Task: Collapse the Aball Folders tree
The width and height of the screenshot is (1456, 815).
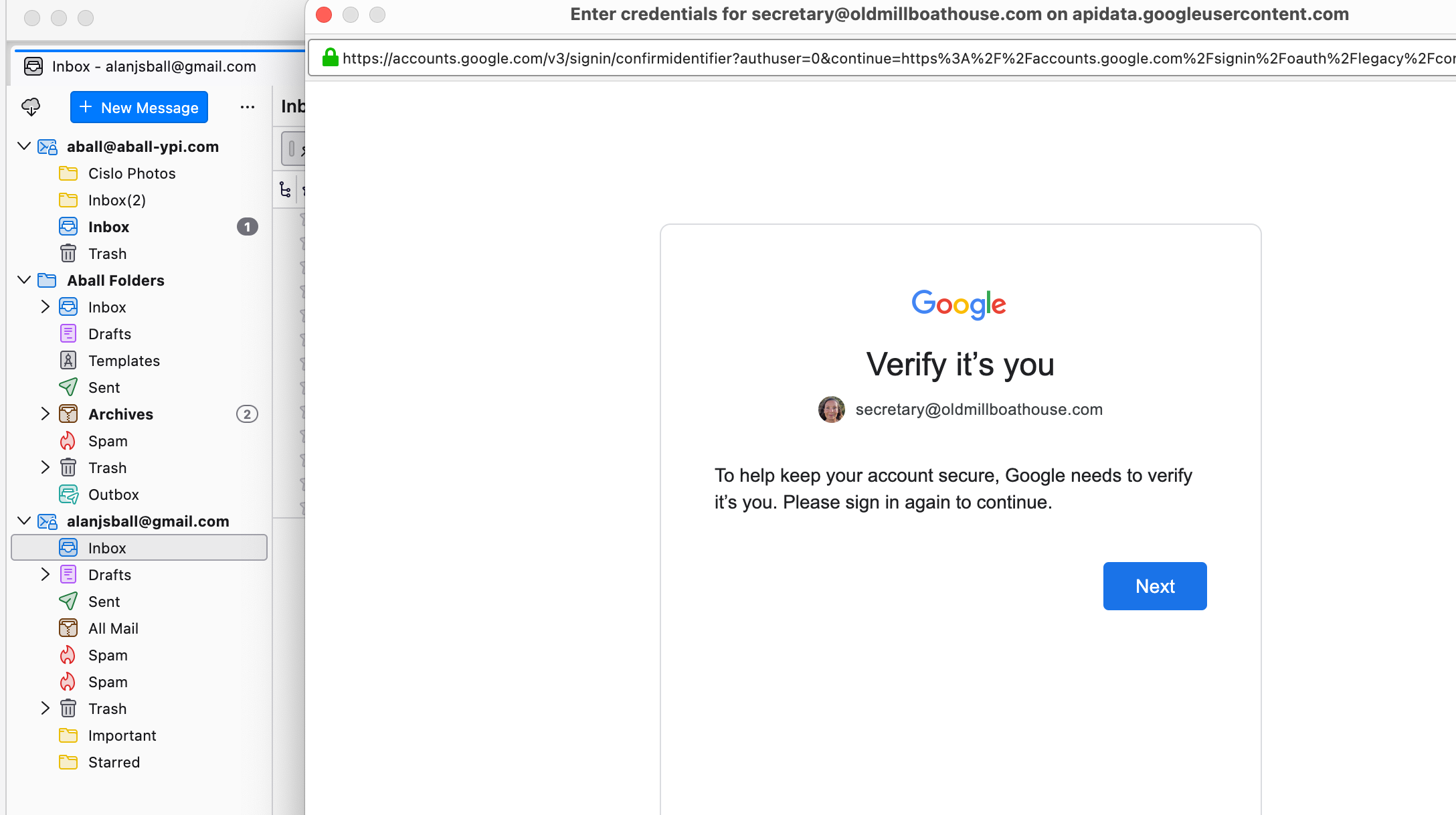Action: (x=24, y=280)
